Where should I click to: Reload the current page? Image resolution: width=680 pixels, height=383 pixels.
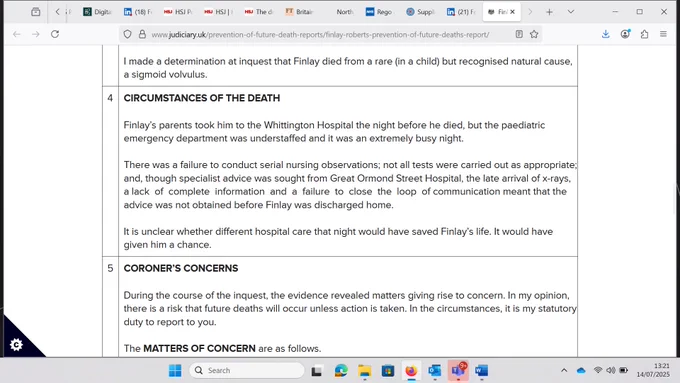[x=55, y=34]
